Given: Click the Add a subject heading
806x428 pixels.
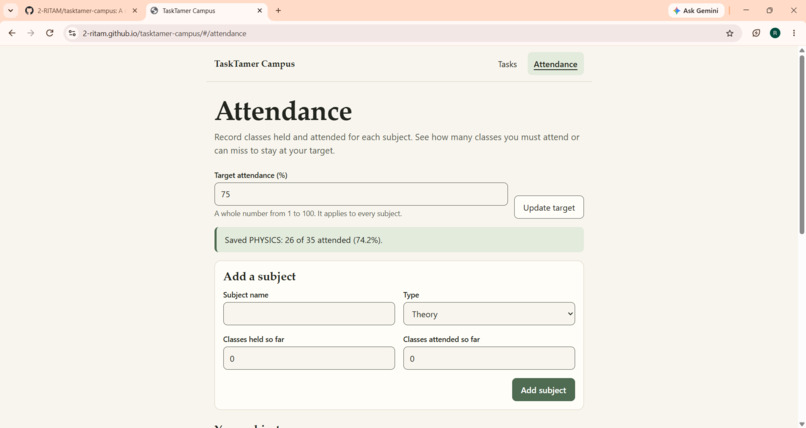Looking at the screenshot, I should [x=260, y=276].
